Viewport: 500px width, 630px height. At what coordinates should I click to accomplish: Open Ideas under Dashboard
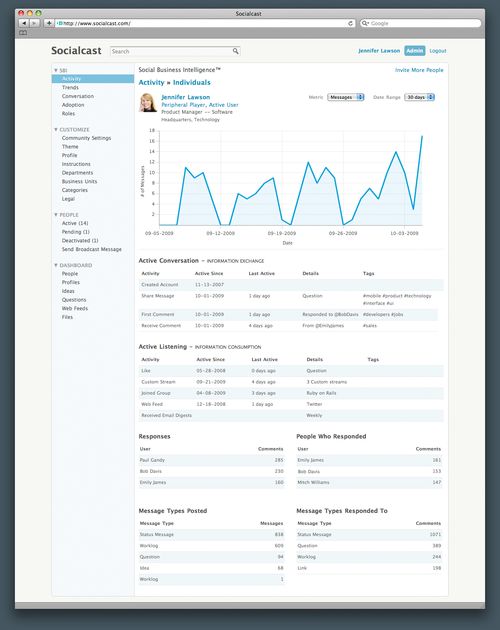tap(68, 291)
